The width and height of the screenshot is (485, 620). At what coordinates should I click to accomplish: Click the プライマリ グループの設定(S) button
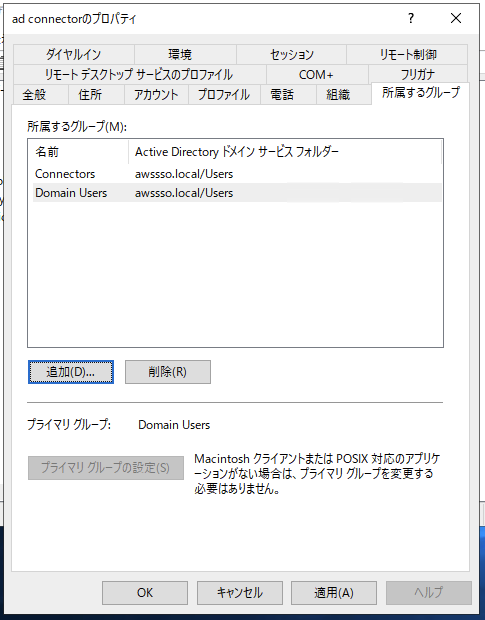tap(106, 468)
